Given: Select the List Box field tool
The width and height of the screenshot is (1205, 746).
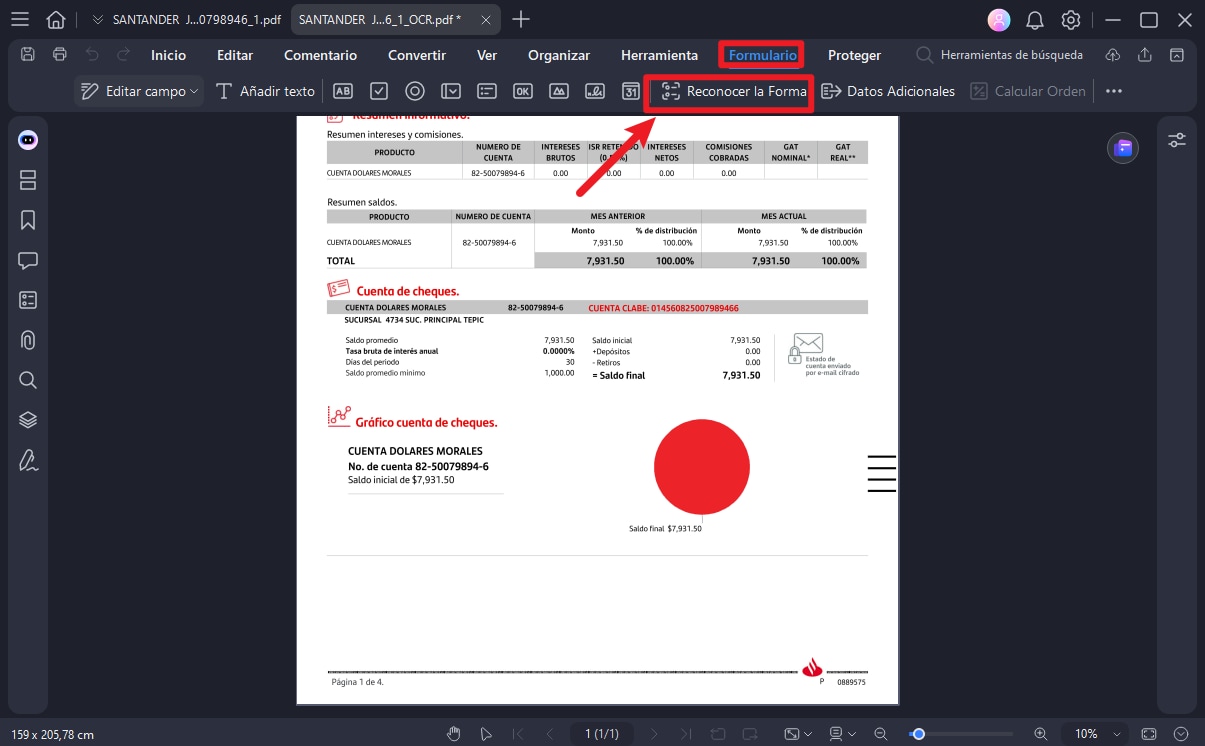Looking at the screenshot, I should click(x=487, y=91).
